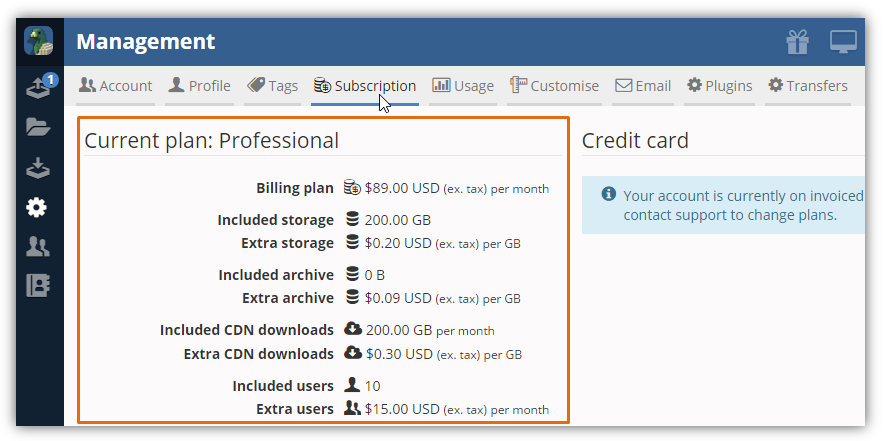This screenshot has width=884, height=441.
Task: Open the users icon in sidebar
Action: click(38, 247)
